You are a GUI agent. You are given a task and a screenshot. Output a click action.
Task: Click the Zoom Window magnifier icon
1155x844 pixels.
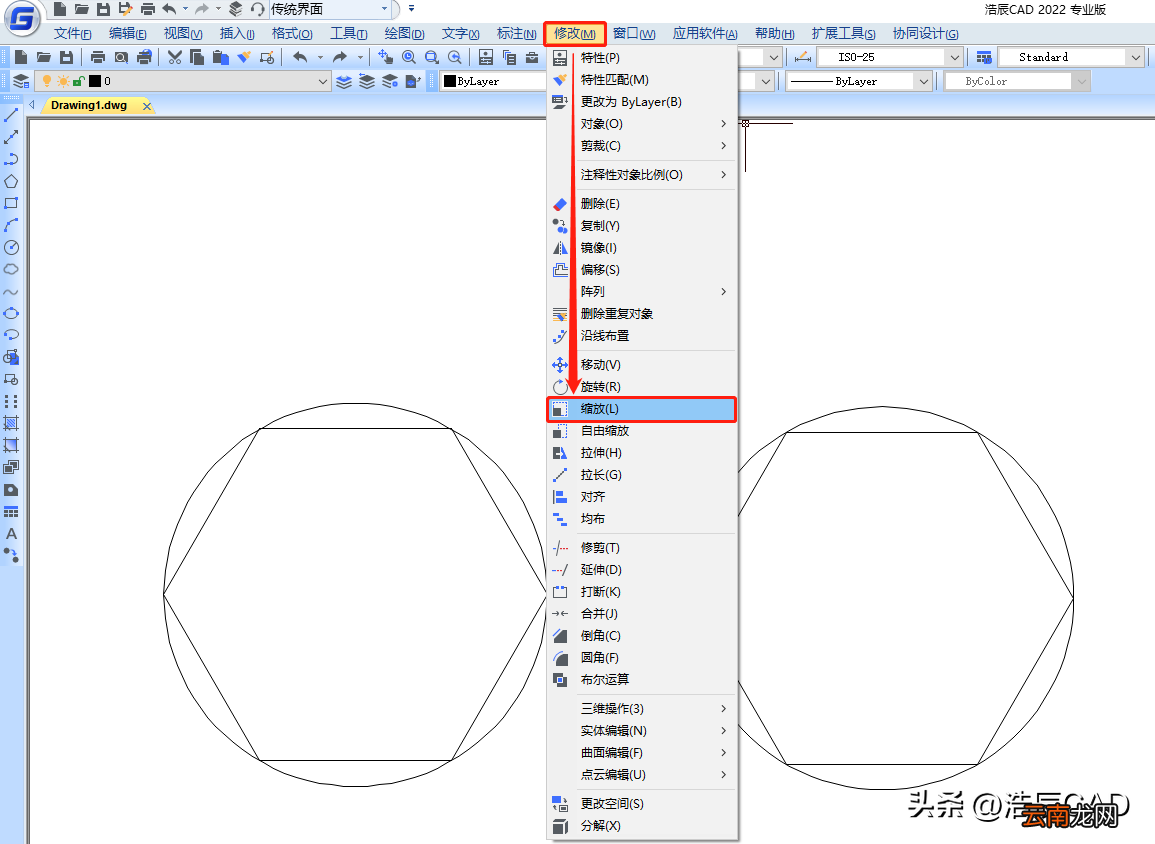[432, 57]
